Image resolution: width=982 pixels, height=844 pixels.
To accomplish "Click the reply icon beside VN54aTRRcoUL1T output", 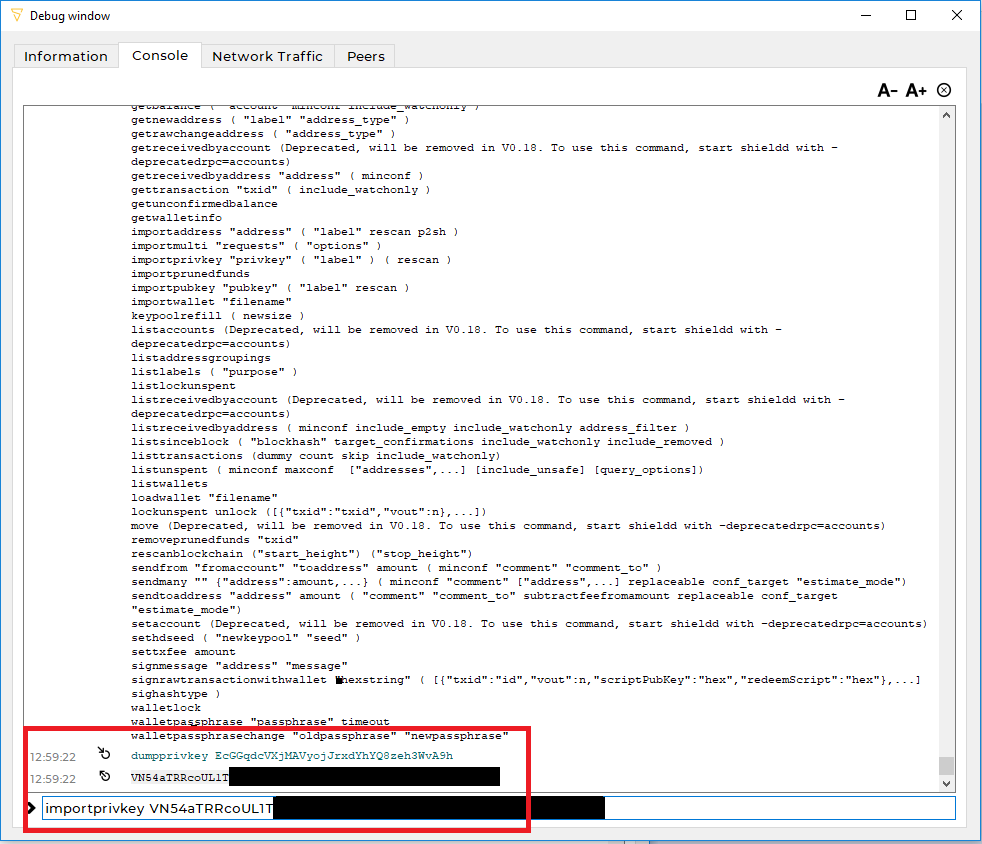I will click(104, 776).
